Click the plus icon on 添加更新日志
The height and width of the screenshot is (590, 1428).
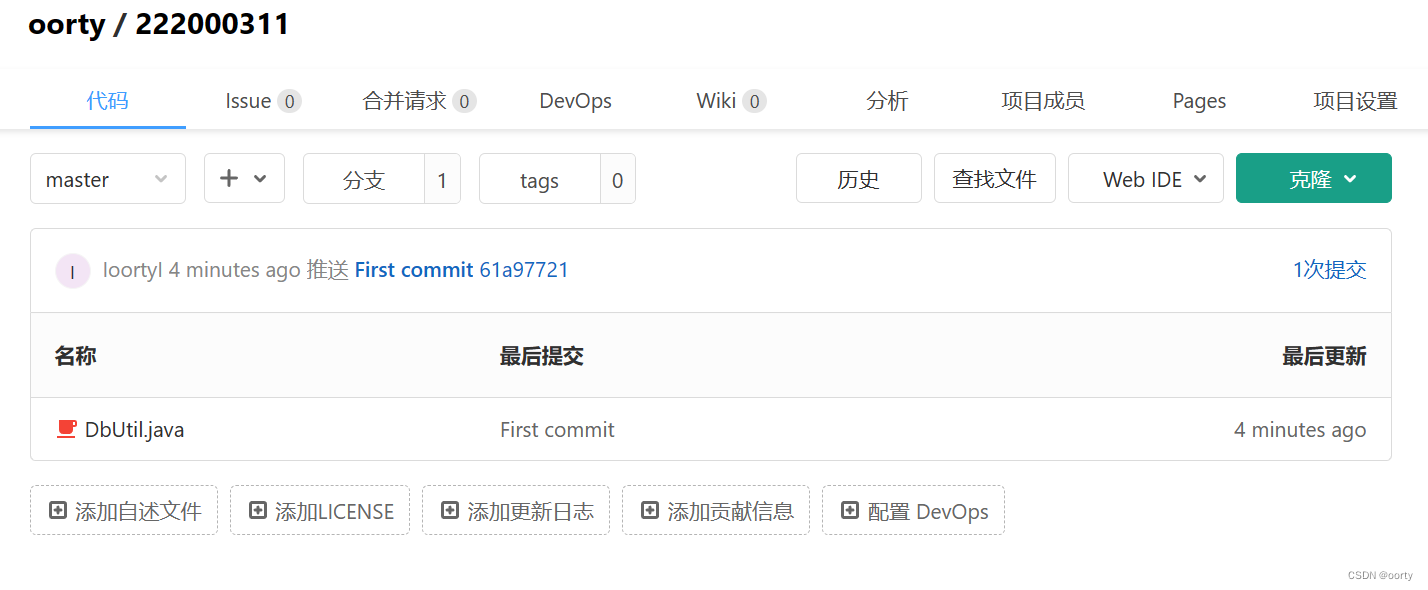point(450,510)
